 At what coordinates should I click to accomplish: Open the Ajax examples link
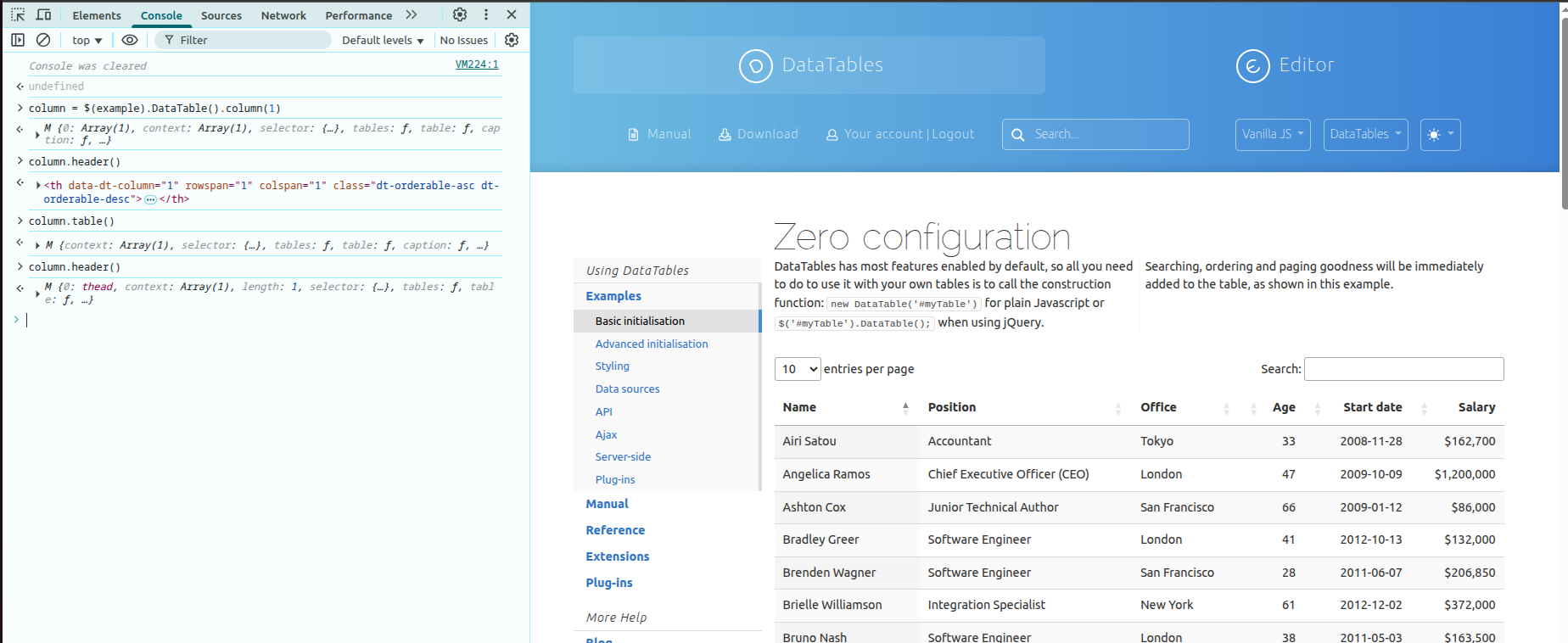coord(606,434)
